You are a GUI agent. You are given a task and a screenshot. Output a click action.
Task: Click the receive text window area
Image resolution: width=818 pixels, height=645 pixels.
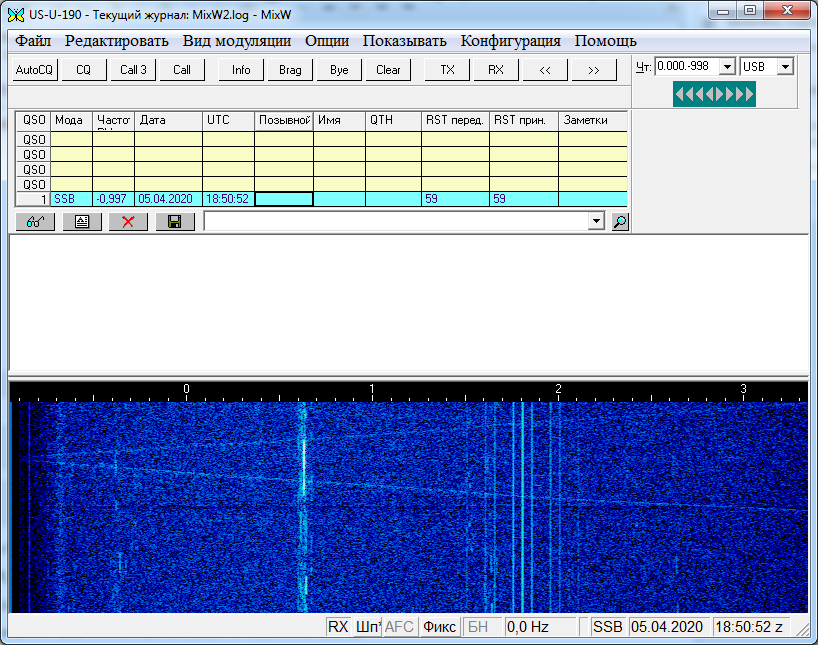[409, 303]
